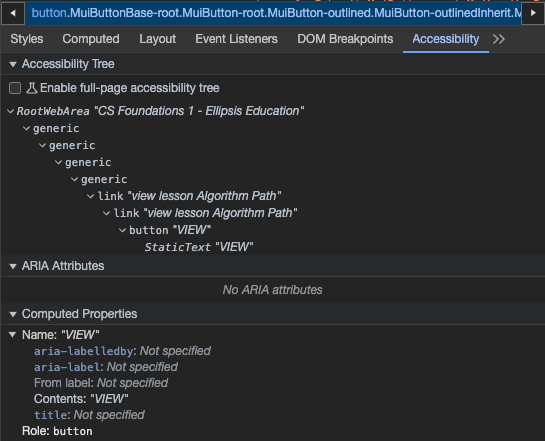Collapse the button "VIEW" tree node
This screenshot has height=441, width=545.
(122, 230)
